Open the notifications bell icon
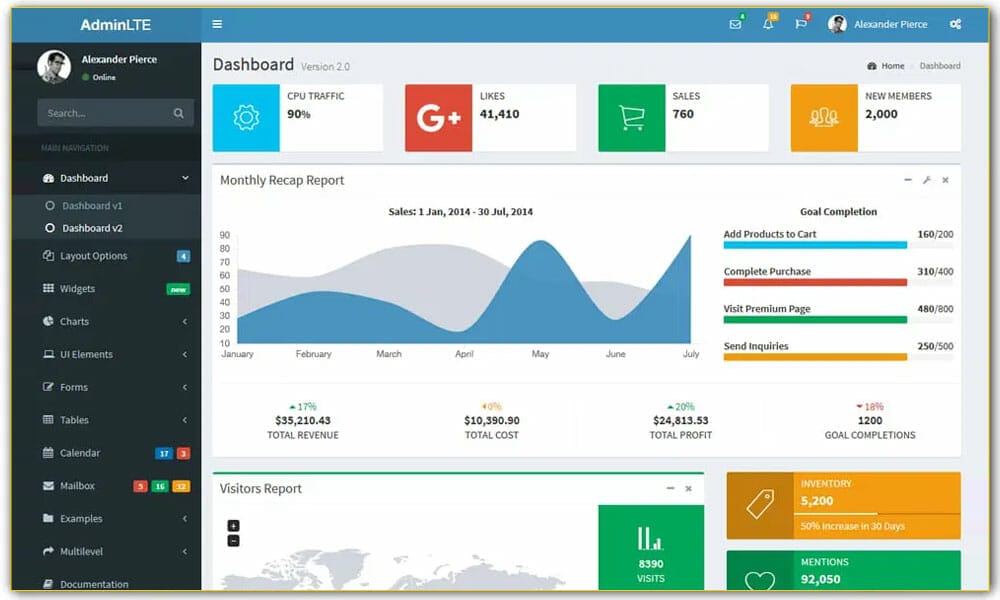 pyautogui.click(x=768, y=22)
